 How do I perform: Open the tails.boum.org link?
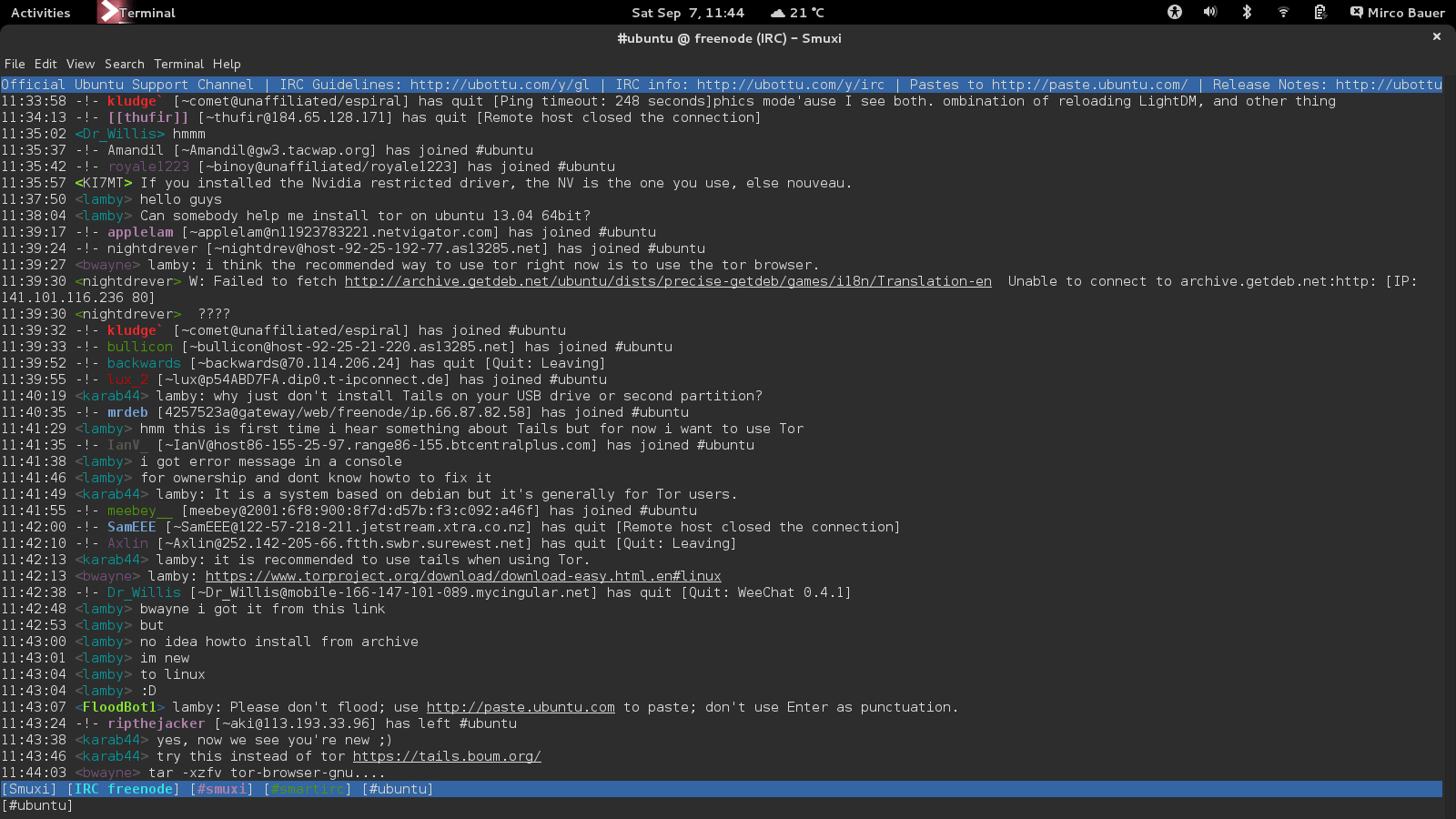click(447, 756)
